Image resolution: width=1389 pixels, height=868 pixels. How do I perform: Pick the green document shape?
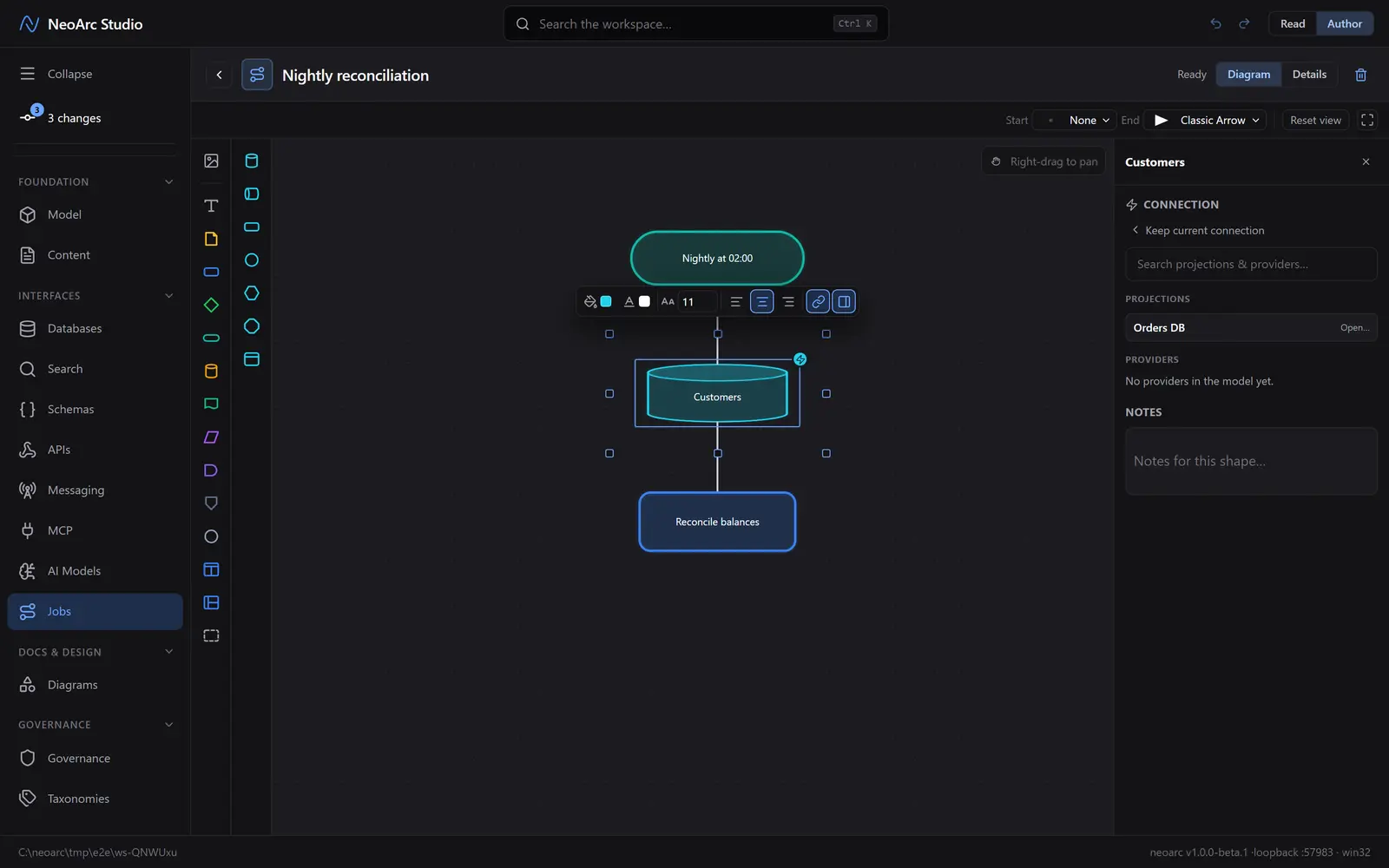(211, 404)
